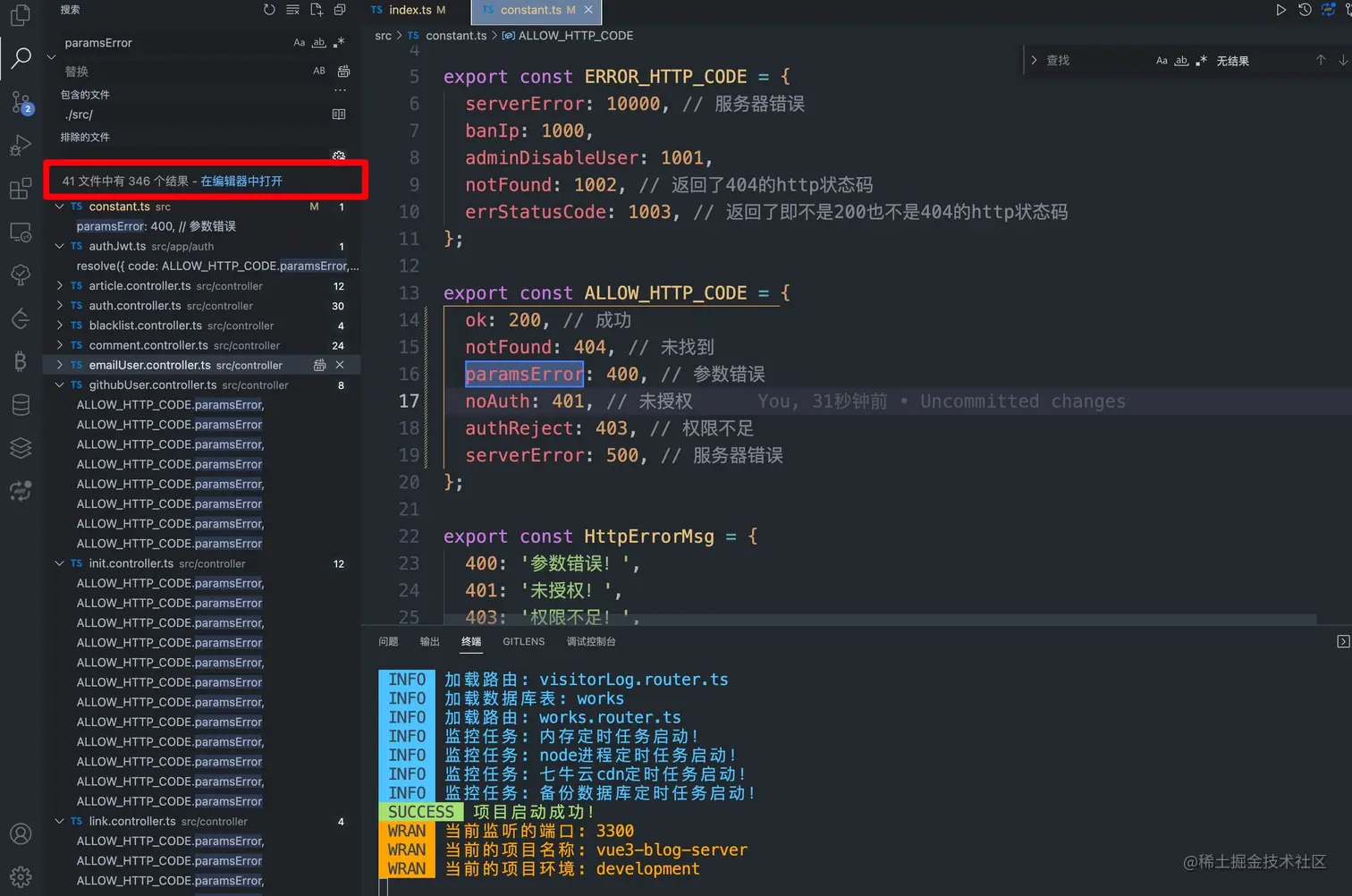Open the Manage gear in activity bar
This screenshot has width=1352, height=896.
pos(20,876)
